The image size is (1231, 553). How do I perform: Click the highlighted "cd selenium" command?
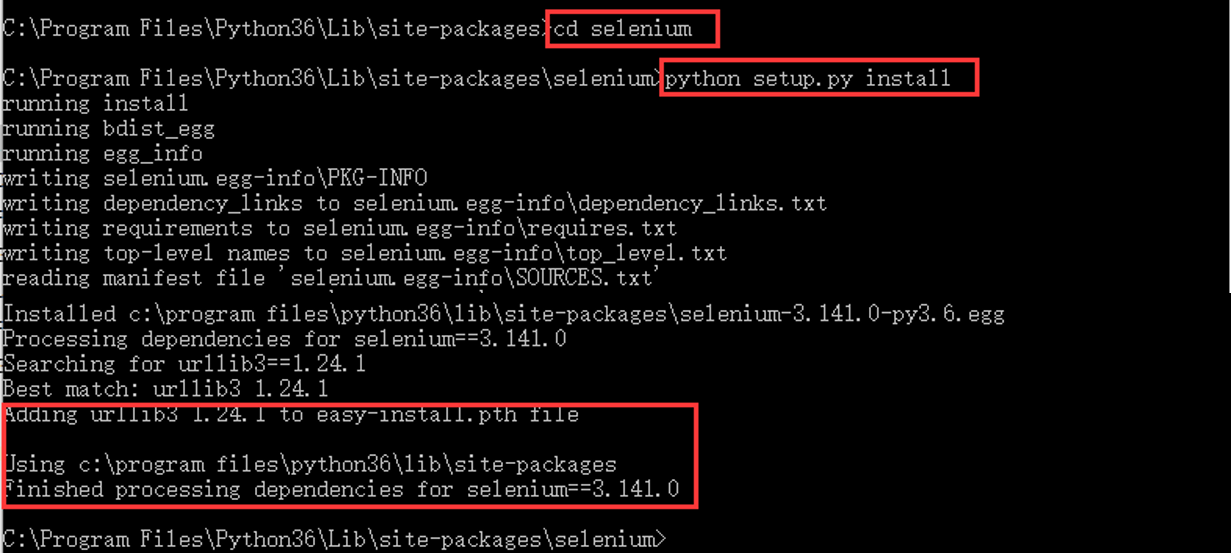click(x=622, y=29)
